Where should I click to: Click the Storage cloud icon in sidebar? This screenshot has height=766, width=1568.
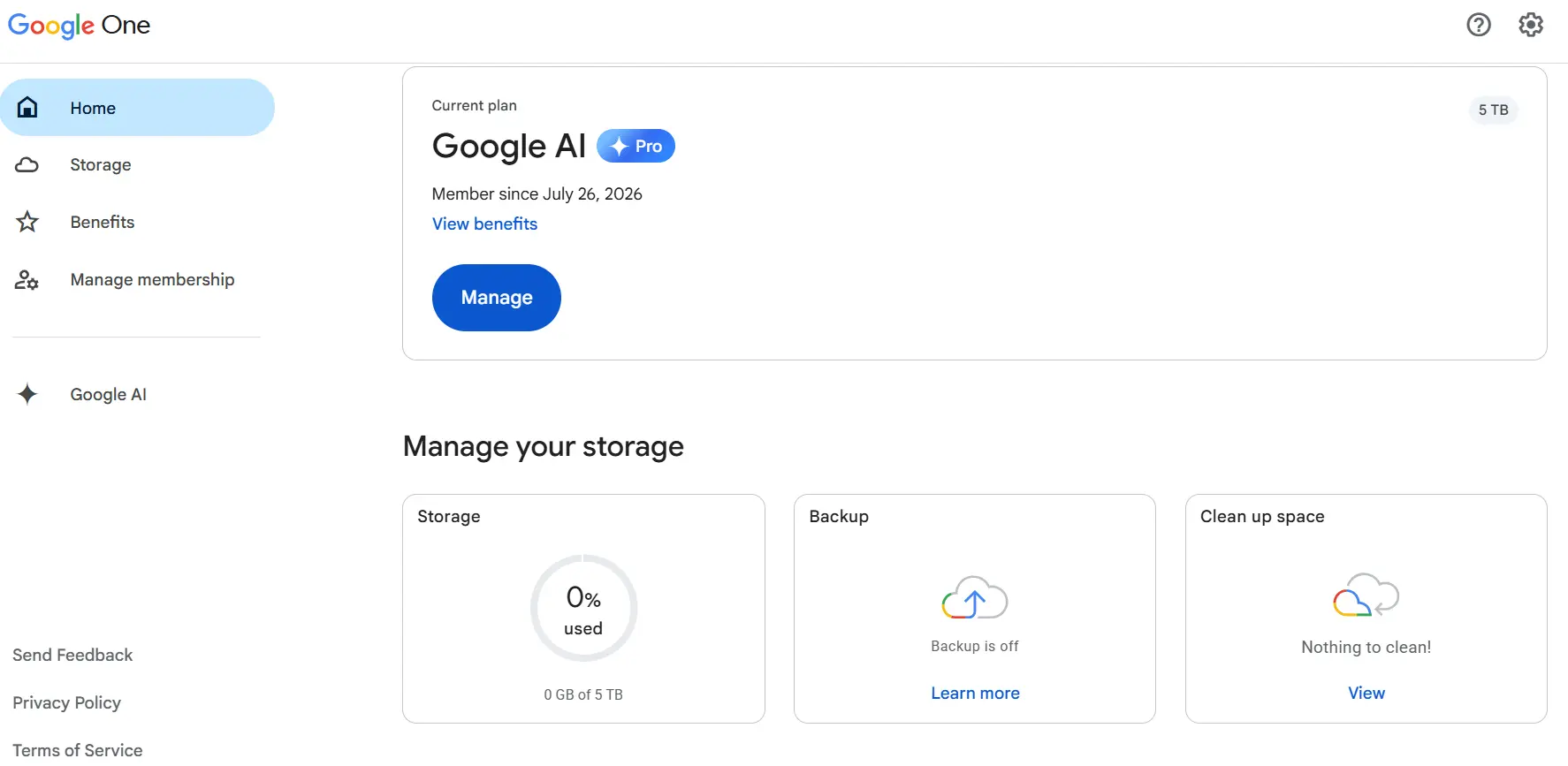27,165
